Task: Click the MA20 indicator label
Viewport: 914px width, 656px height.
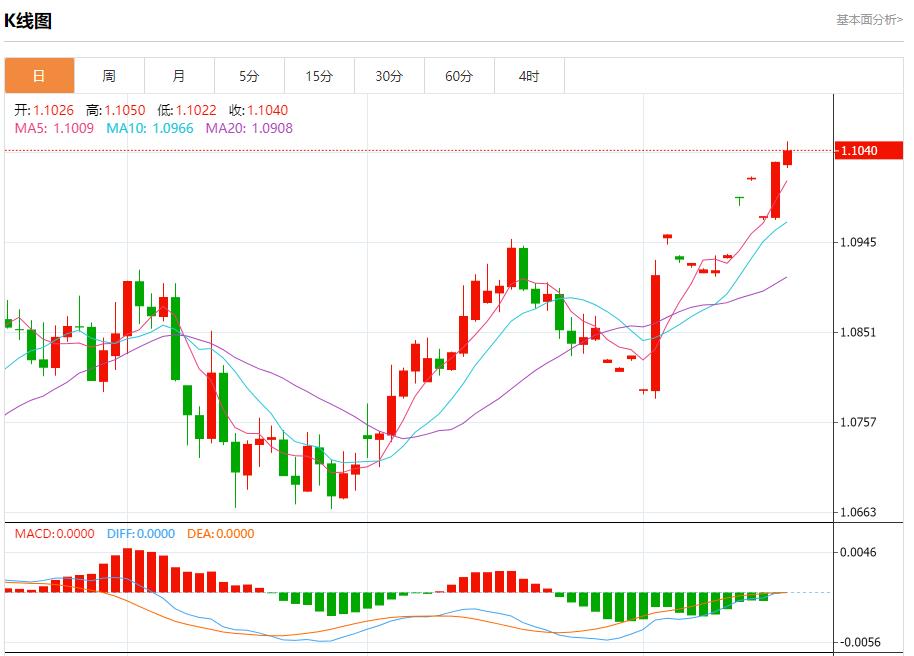Action: pos(249,128)
